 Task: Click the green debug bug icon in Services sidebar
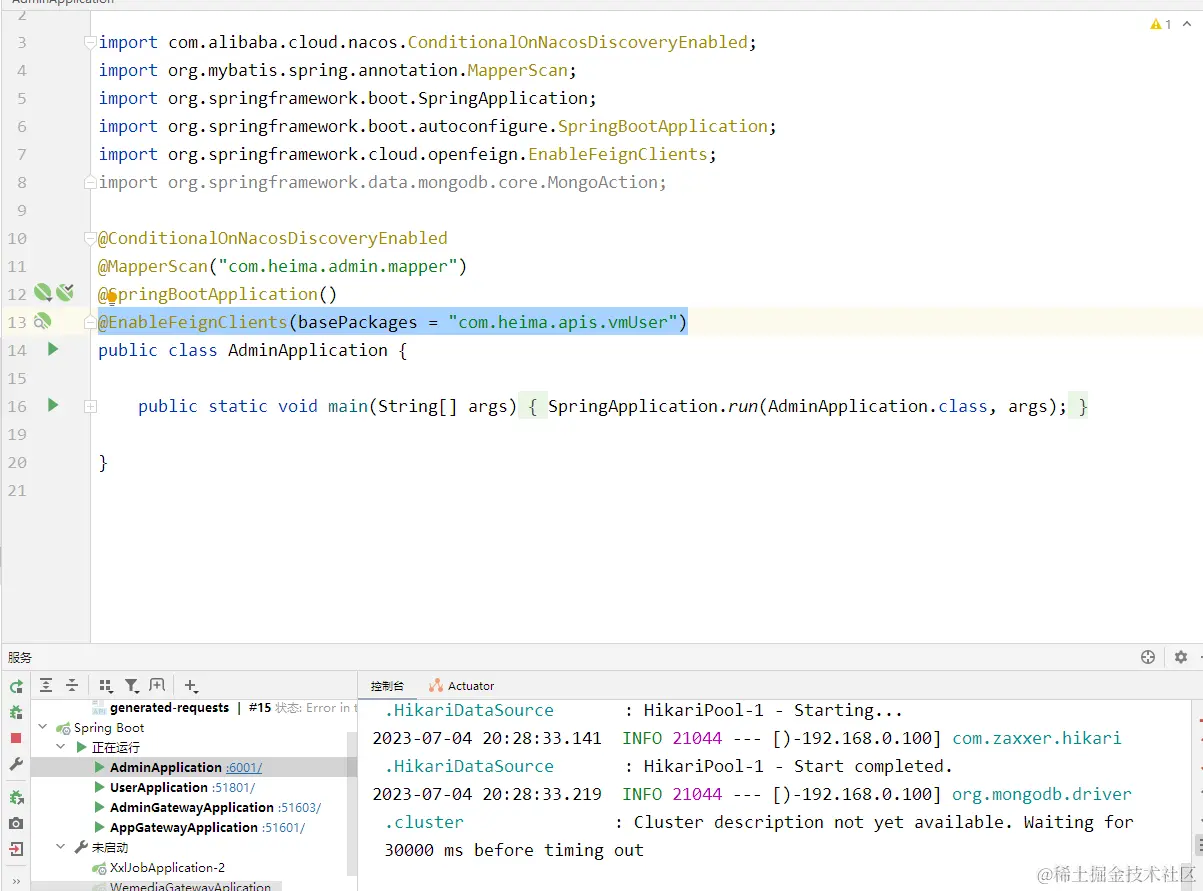tap(16, 712)
